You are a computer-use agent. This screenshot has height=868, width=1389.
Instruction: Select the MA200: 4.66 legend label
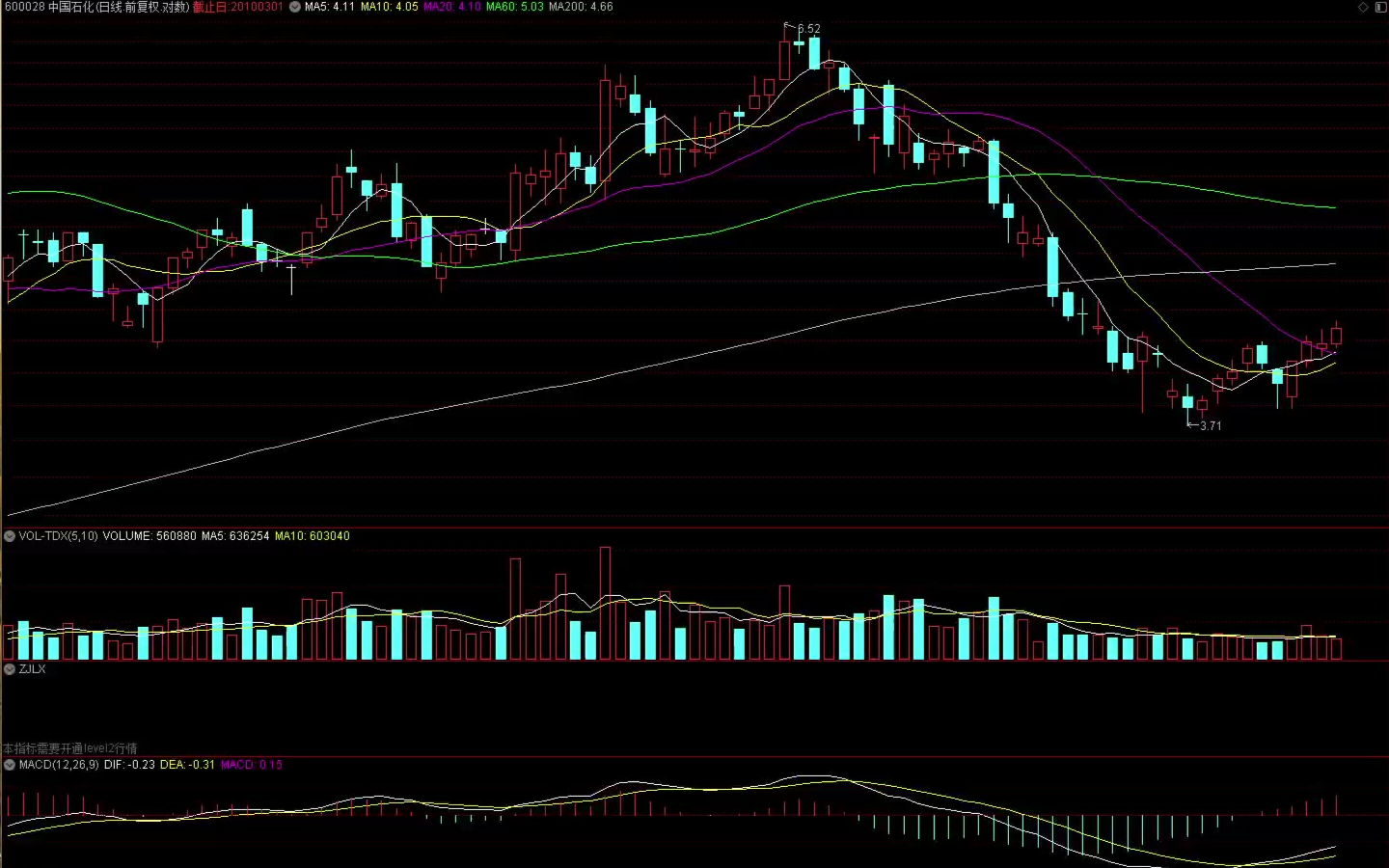pos(581,7)
